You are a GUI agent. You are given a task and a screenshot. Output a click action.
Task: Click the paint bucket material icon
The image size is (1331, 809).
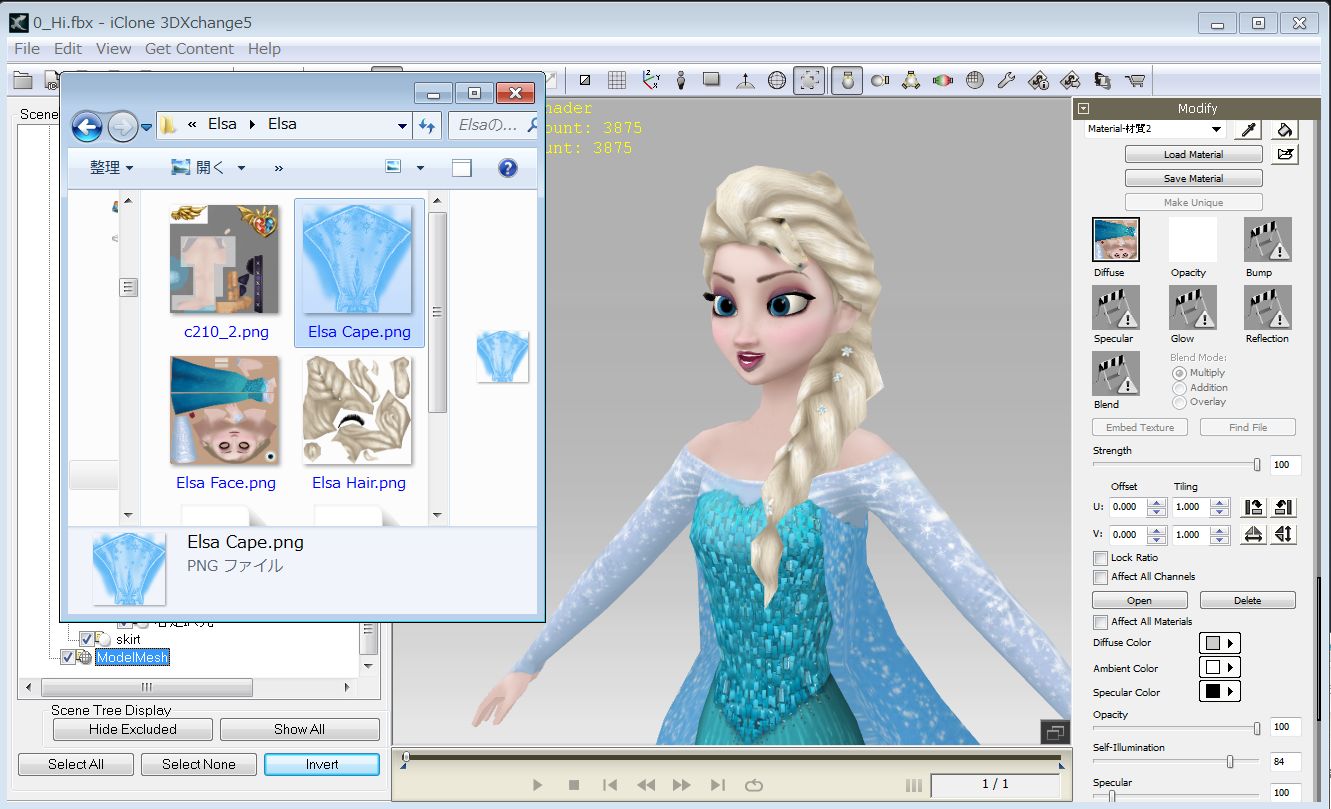click(1286, 129)
